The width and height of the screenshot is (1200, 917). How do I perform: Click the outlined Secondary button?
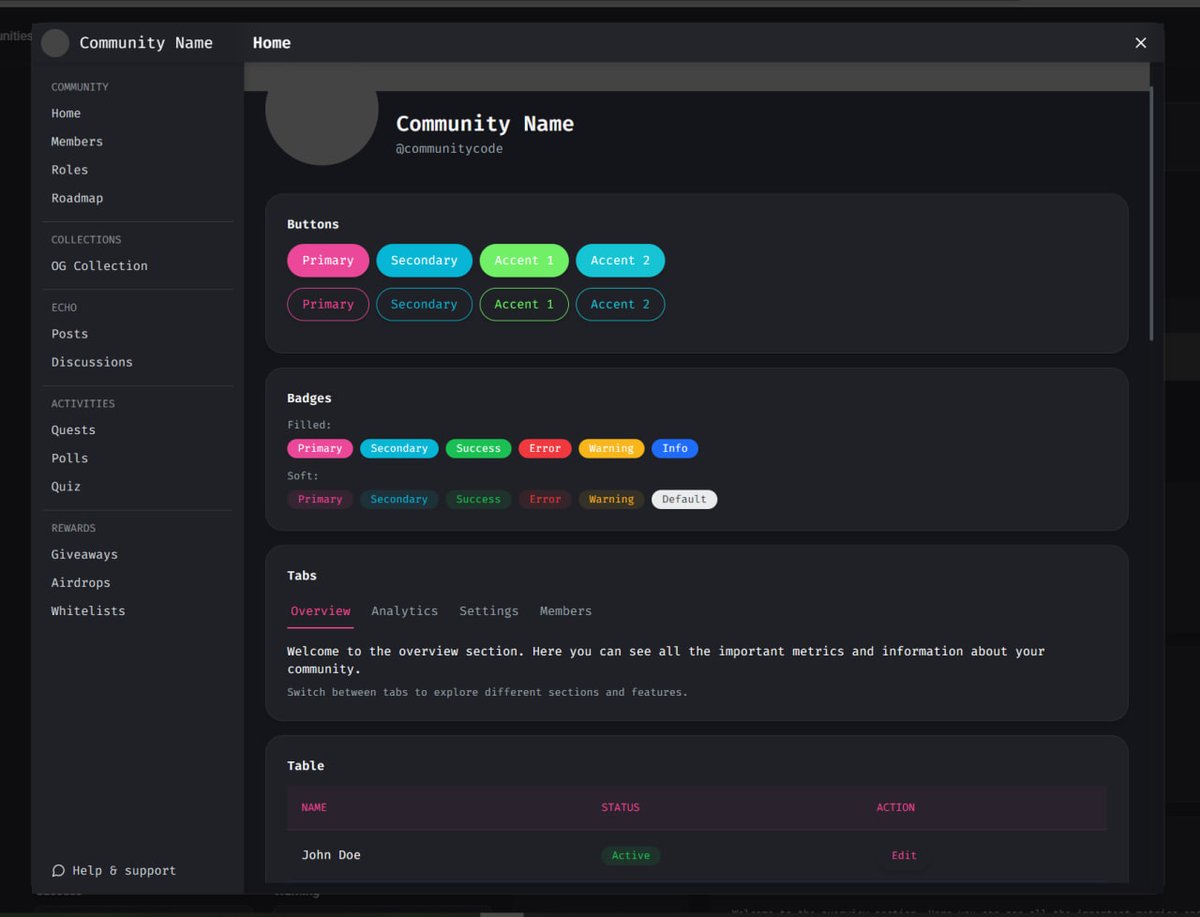pyautogui.click(x=424, y=304)
